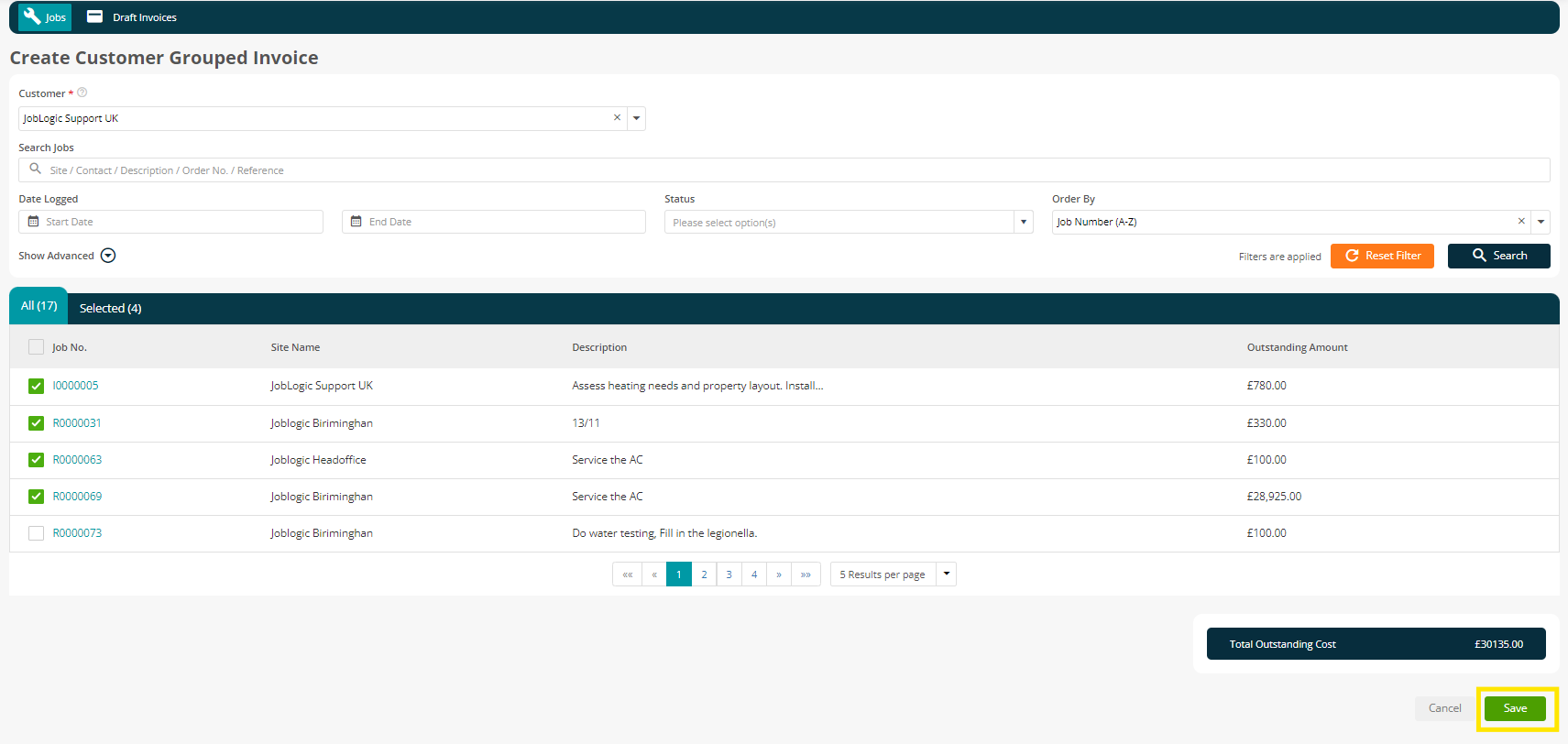
Task: Go to first page arrow icon
Action: (628, 574)
